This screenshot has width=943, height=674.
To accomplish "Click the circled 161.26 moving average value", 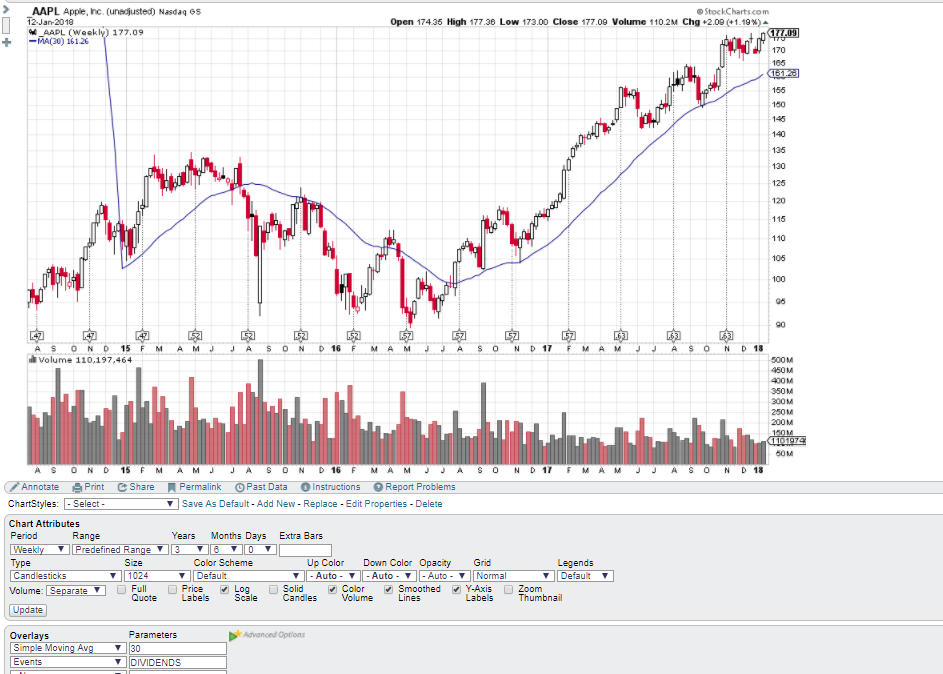I will (x=784, y=73).
